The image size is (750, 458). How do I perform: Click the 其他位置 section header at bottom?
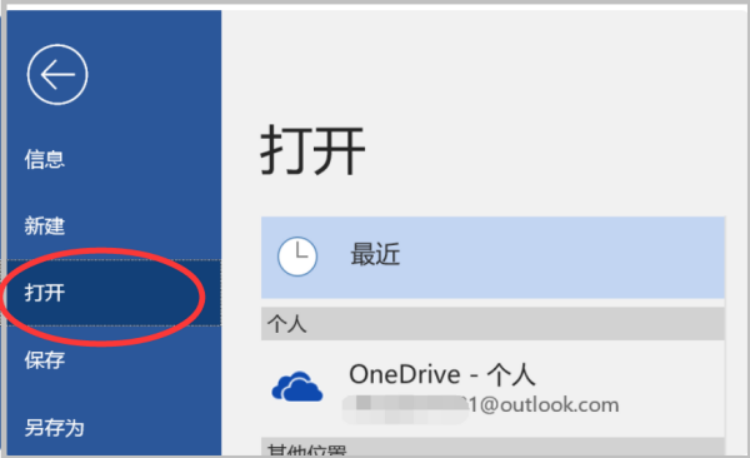click(493, 447)
